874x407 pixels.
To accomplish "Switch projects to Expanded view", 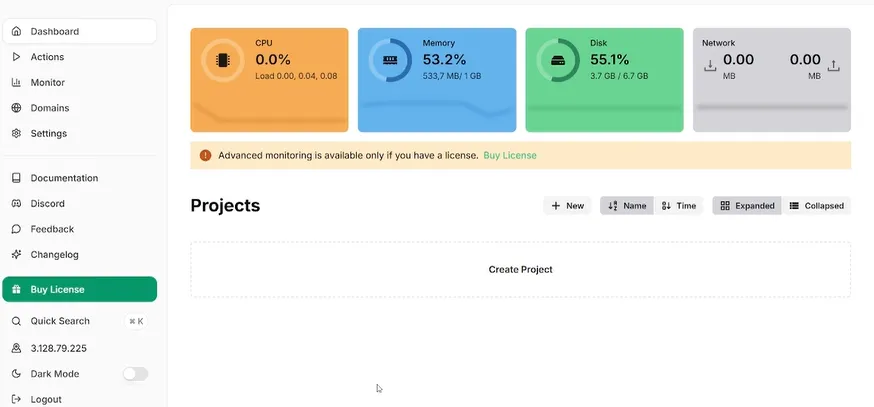I will click(747, 206).
